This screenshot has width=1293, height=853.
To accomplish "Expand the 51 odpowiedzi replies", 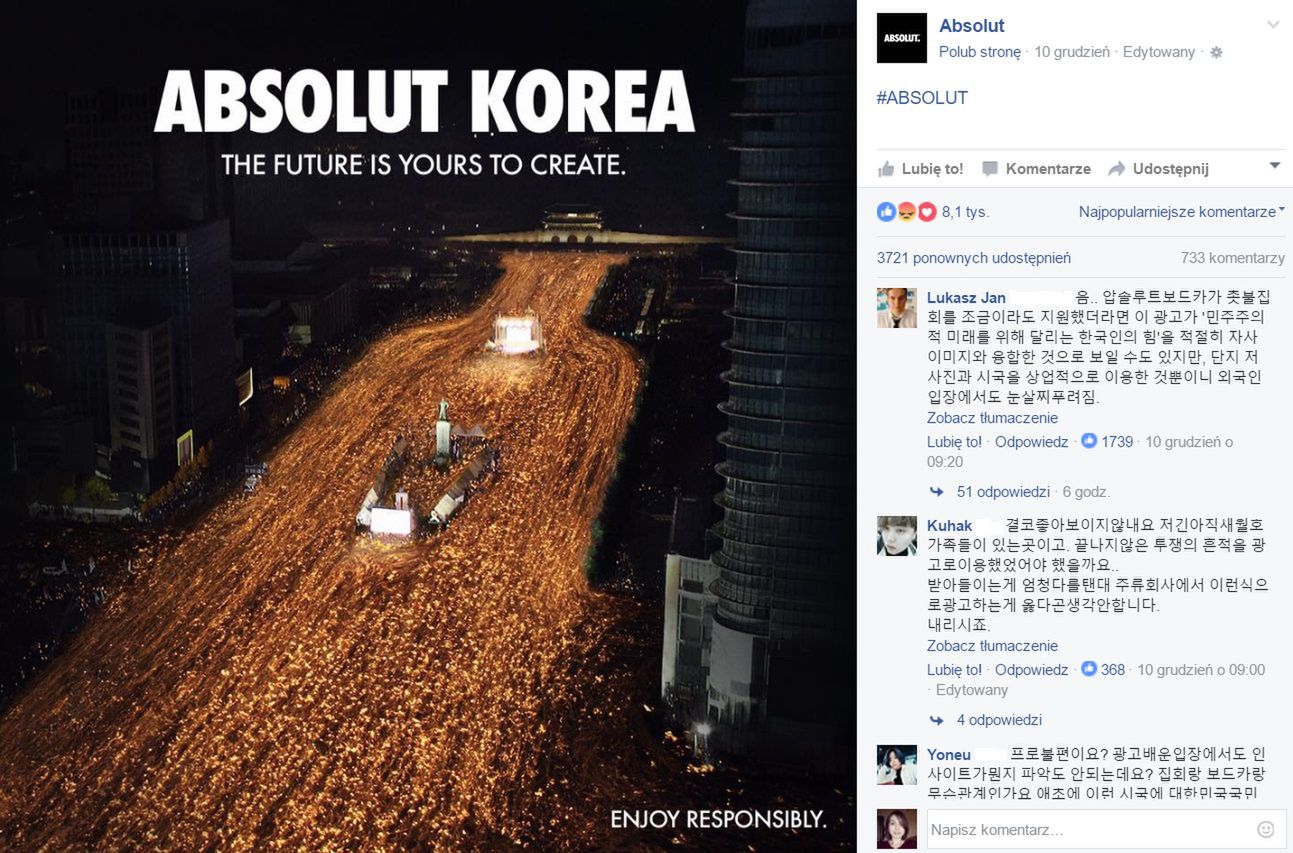I will pyautogui.click(x=1003, y=492).
